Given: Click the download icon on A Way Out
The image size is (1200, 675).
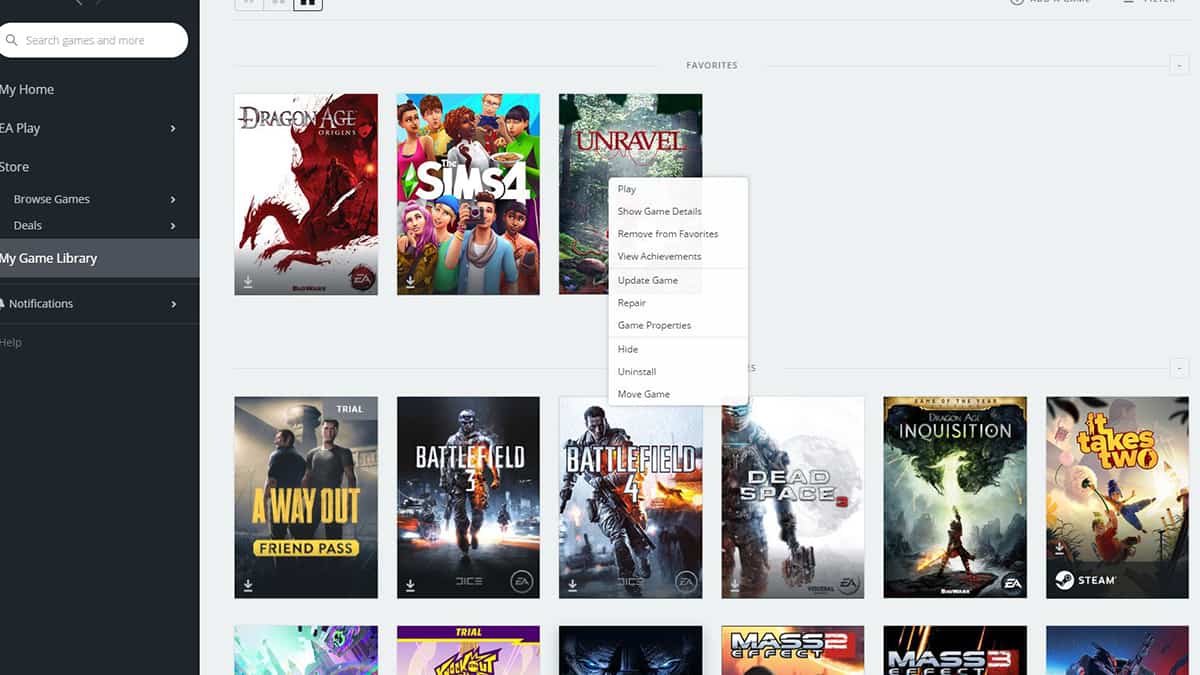Looking at the screenshot, I should tap(247, 583).
